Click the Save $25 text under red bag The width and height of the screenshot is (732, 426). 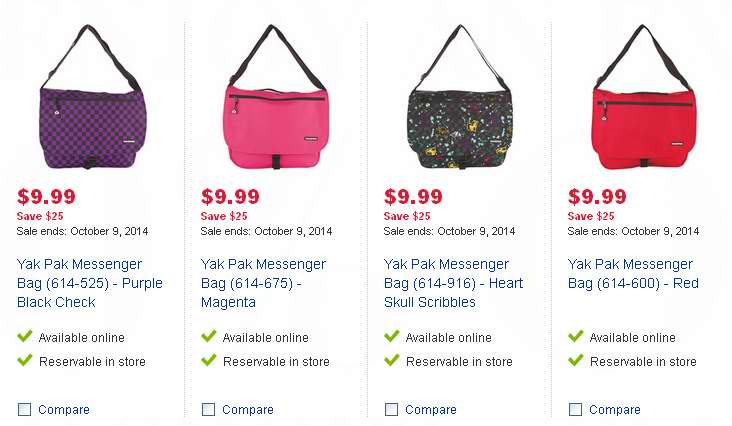click(591, 216)
